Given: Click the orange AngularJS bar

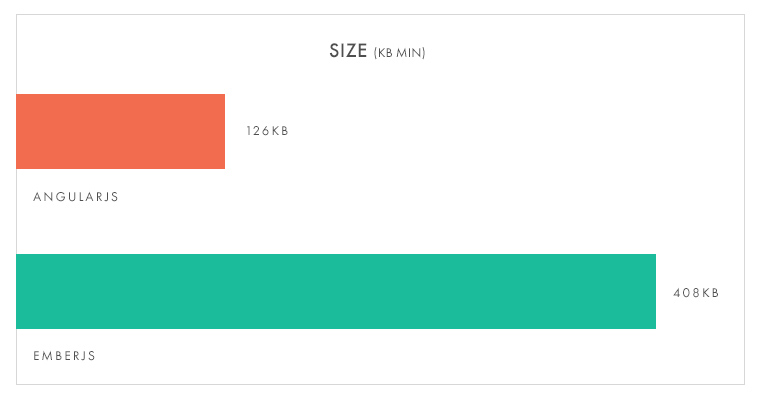Looking at the screenshot, I should [x=121, y=131].
